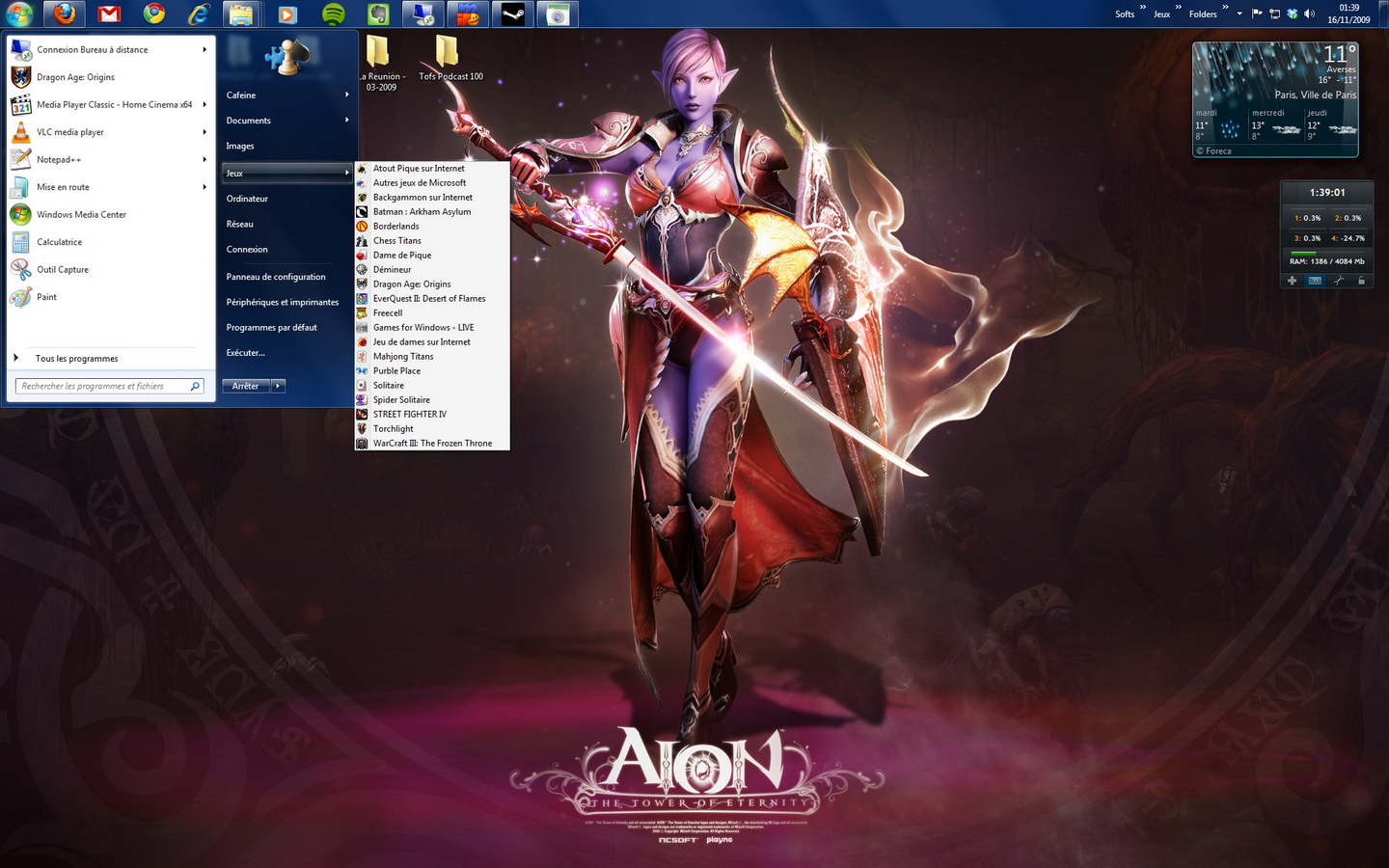Expand the Softs toolbar chevron
This screenshot has height=868, width=1389.
(1143, 8)
